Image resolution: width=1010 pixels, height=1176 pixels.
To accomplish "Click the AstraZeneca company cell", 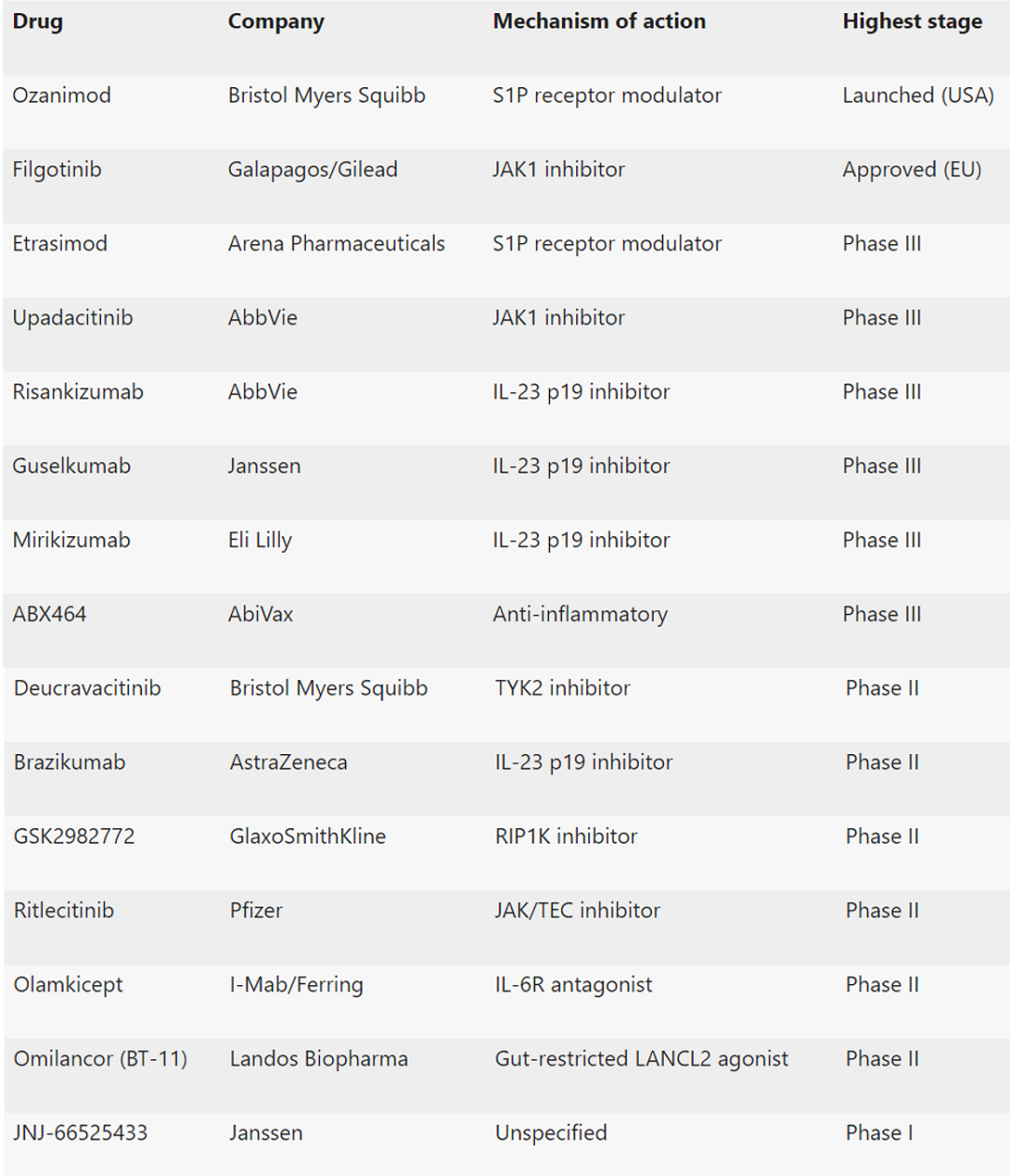I will (x=288, y=762).
